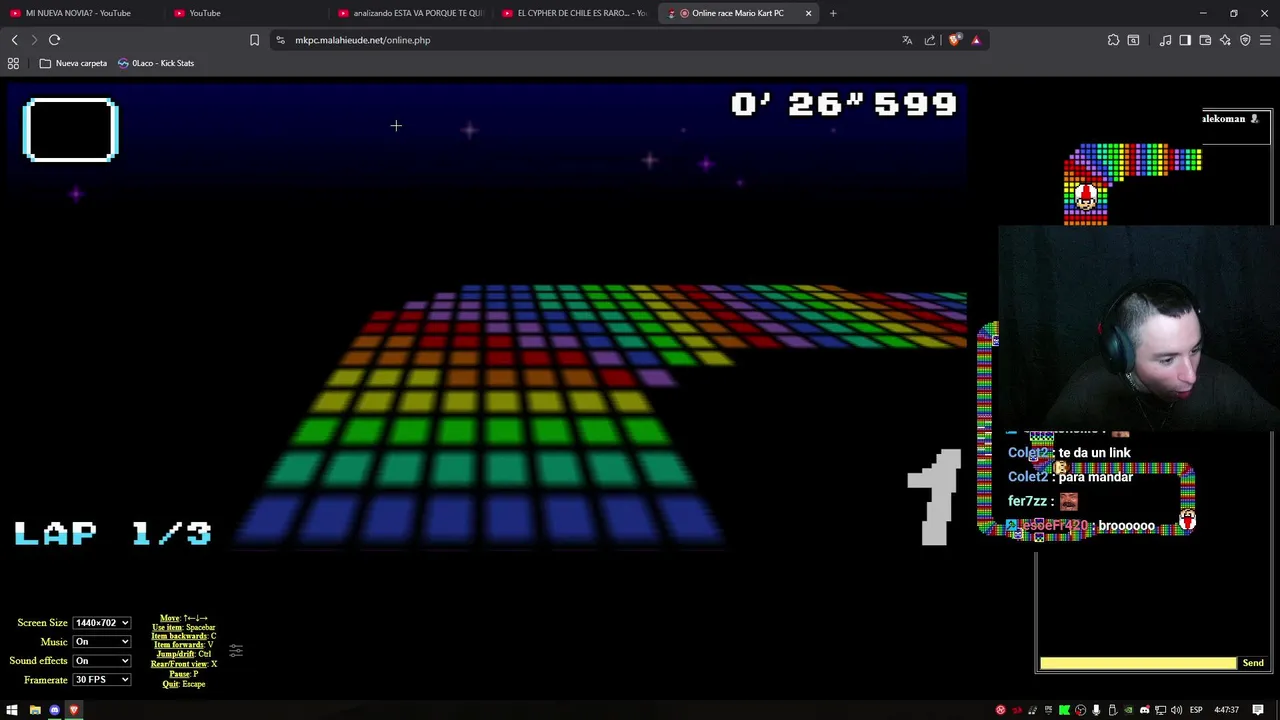
Task: Click the ESP language indicator in the taskbar
Action: click(1196, 710)
